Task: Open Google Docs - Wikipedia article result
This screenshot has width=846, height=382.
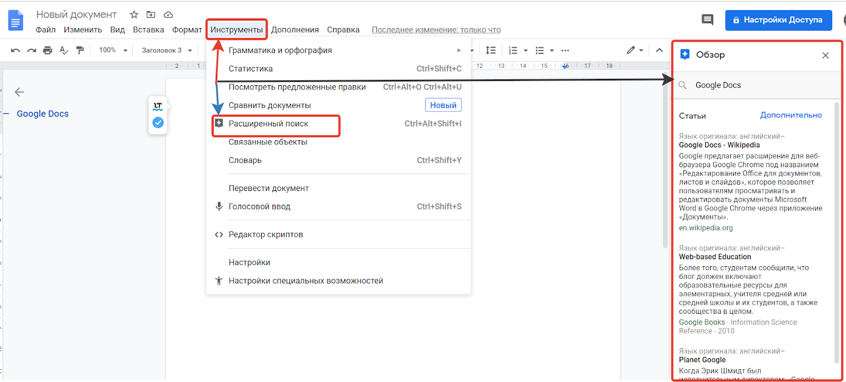Action: [719, 145]
